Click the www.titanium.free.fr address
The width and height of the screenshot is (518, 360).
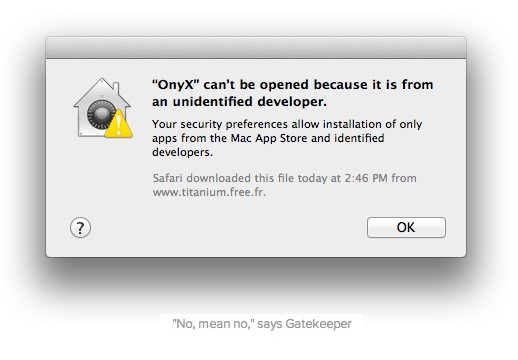209,192
